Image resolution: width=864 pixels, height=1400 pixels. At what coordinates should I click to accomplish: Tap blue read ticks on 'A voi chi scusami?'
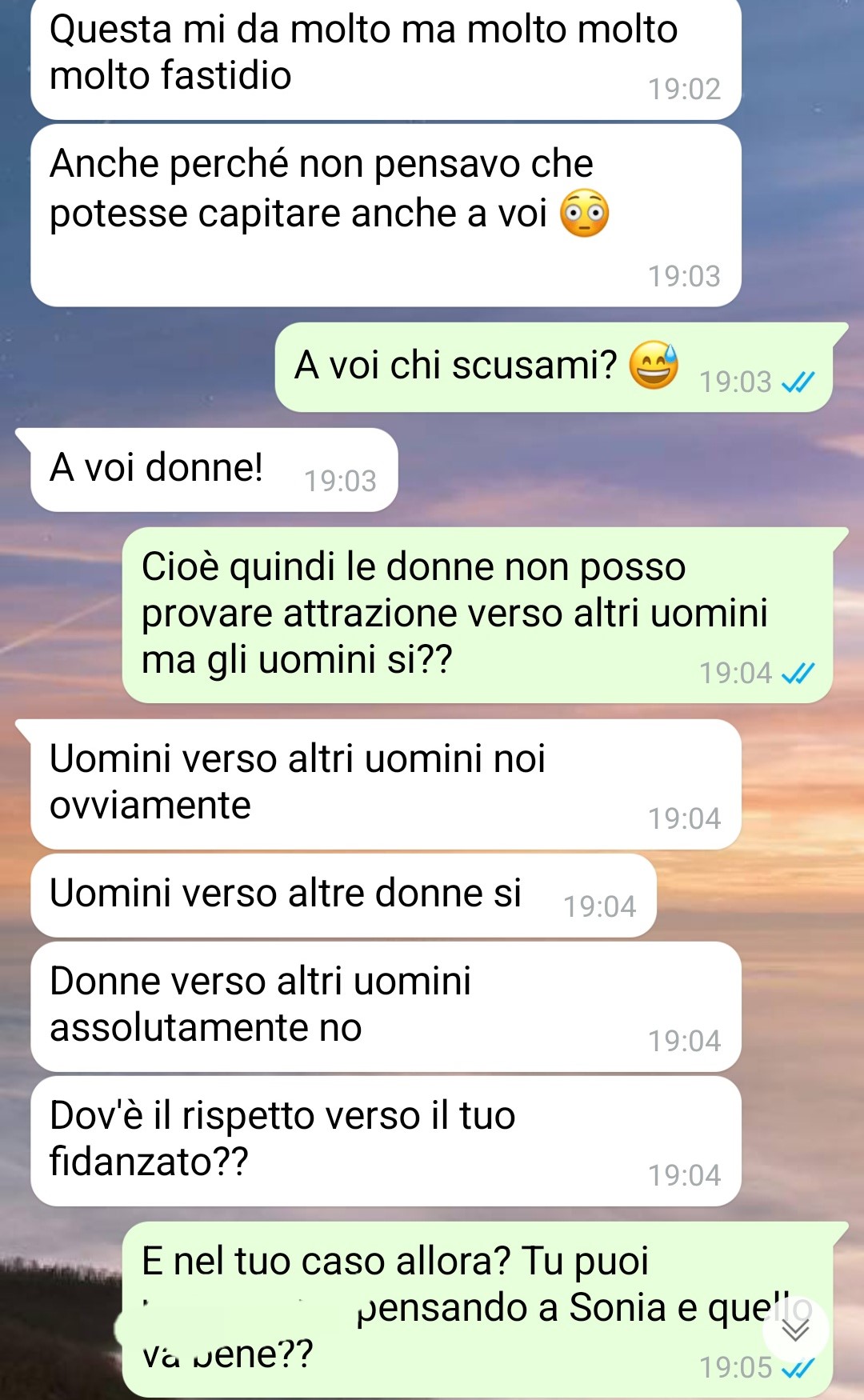click(798, 382)
